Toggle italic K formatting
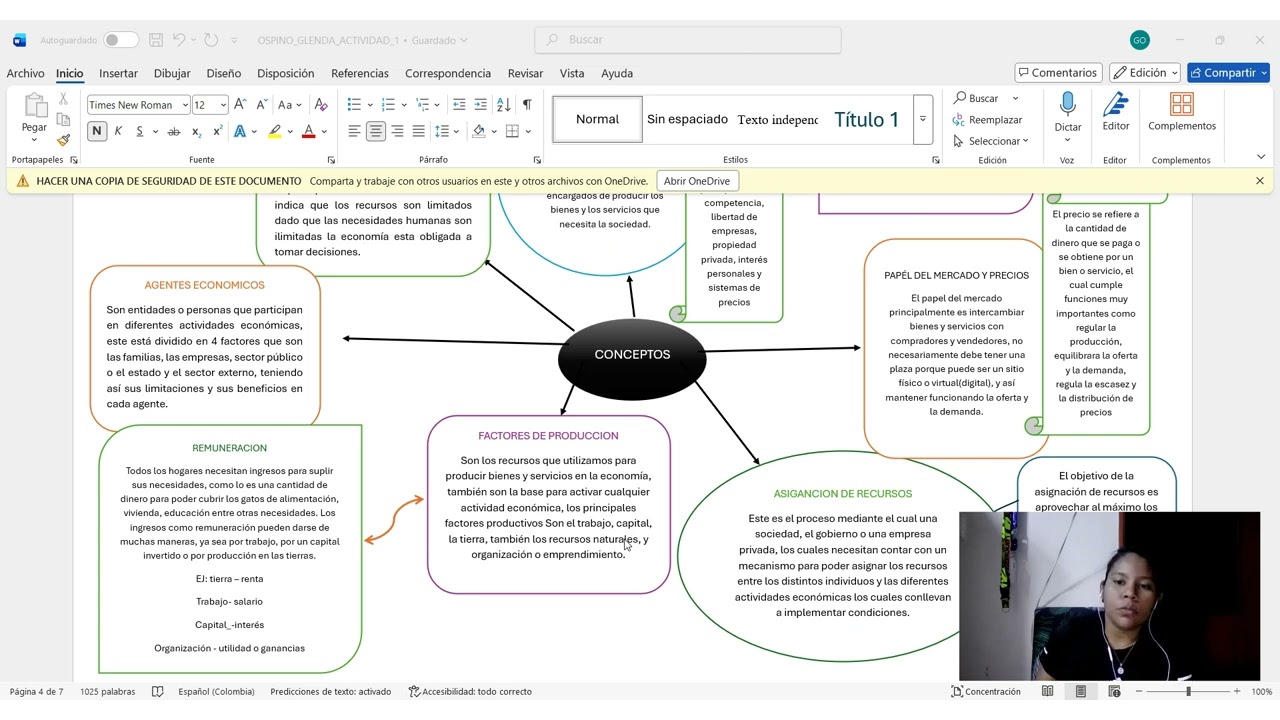Viewport: 1280px width, 720px height. (x=118, y=131)
